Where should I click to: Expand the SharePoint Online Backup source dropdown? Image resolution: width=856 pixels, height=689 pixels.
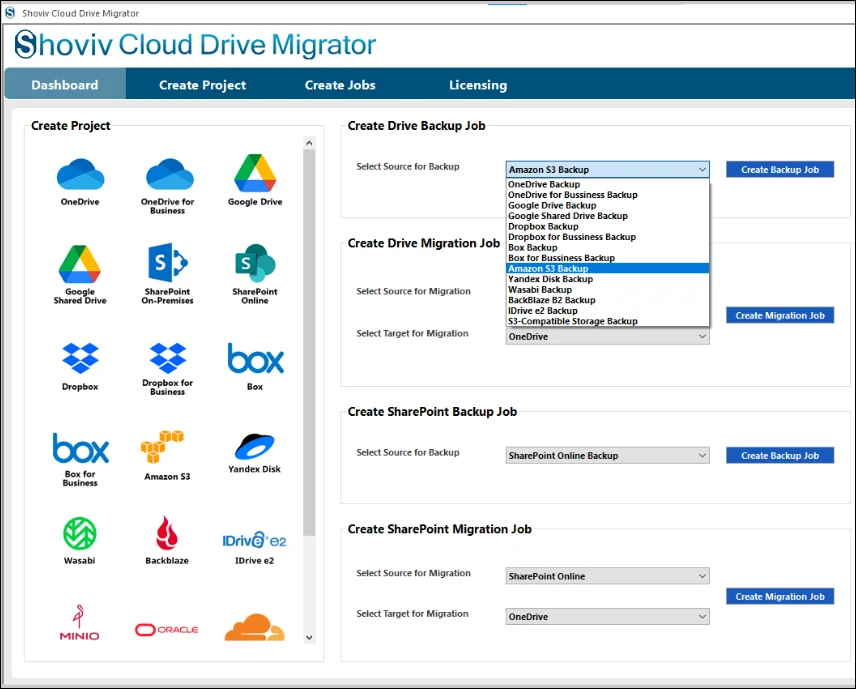point(608,455)
